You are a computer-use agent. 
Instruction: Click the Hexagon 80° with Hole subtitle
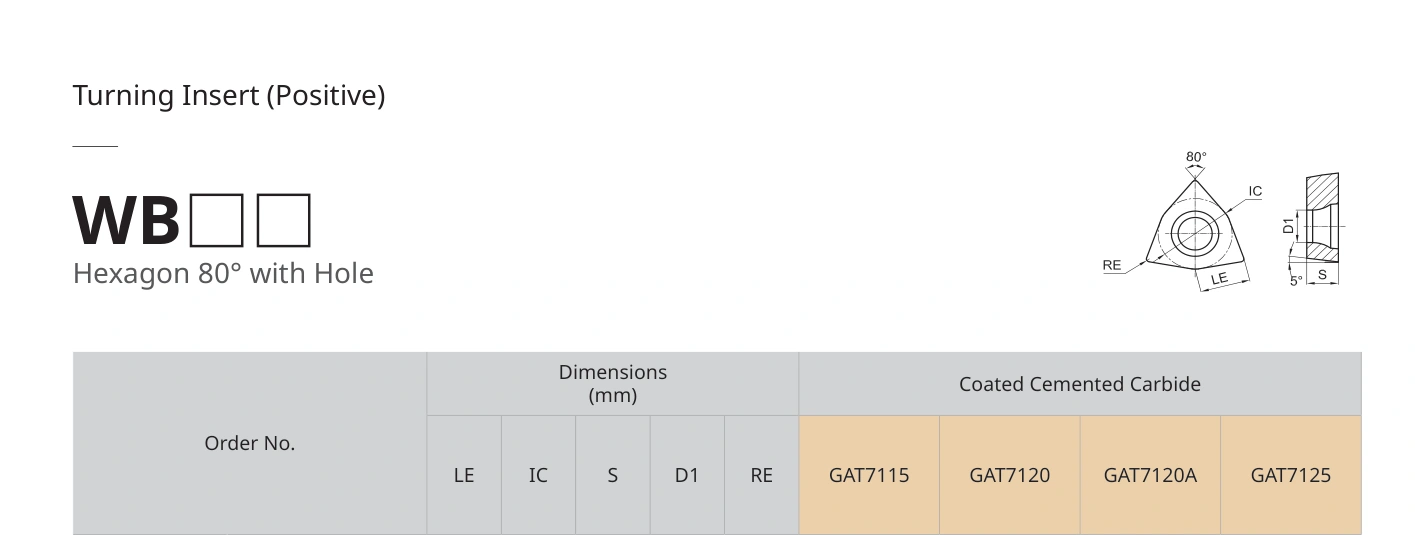223,273
